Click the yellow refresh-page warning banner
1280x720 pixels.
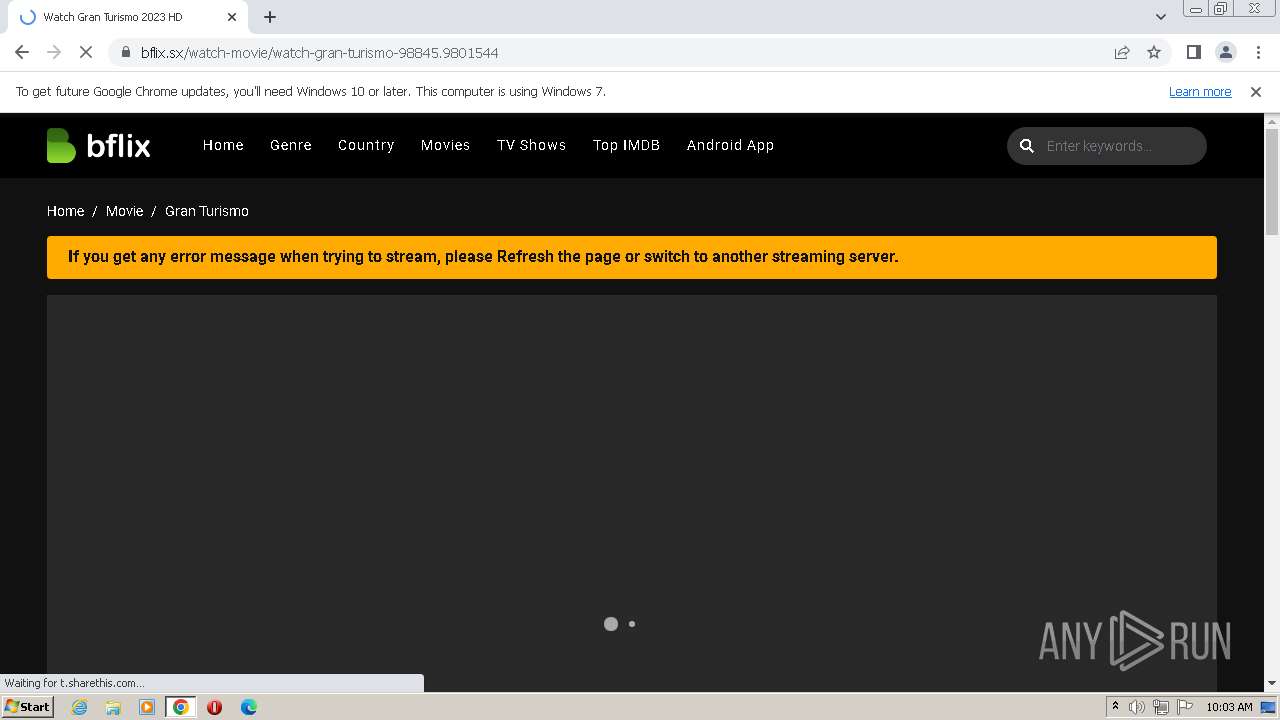(x=632, y=257)
